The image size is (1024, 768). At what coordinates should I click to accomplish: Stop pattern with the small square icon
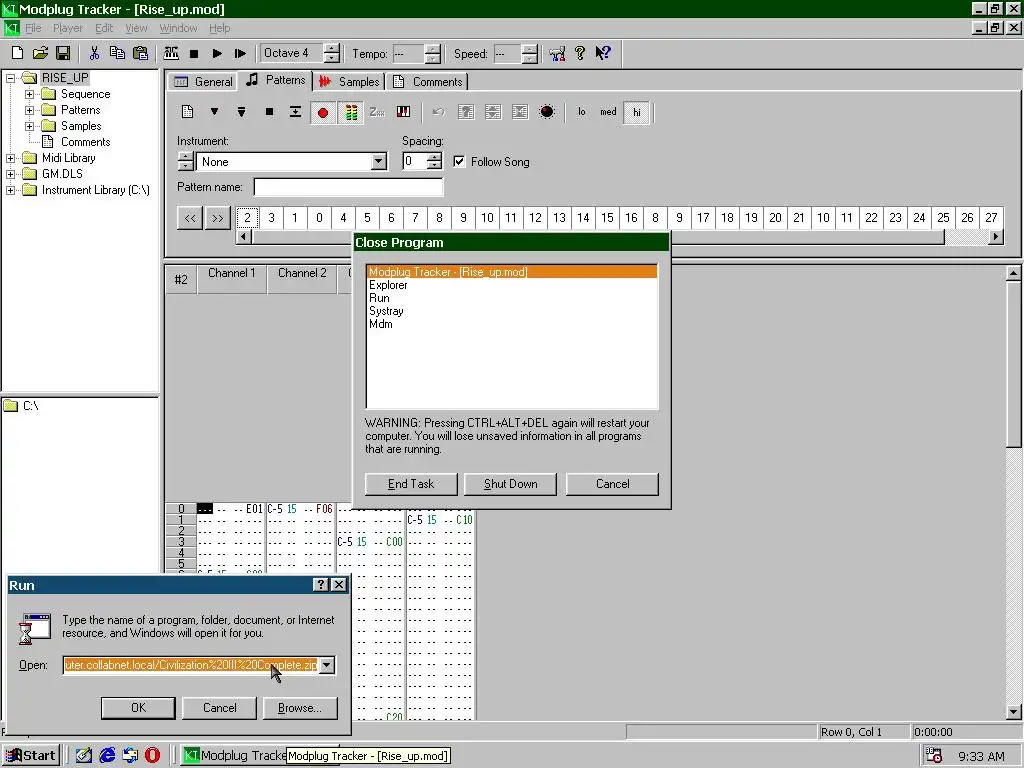[269, 112]
